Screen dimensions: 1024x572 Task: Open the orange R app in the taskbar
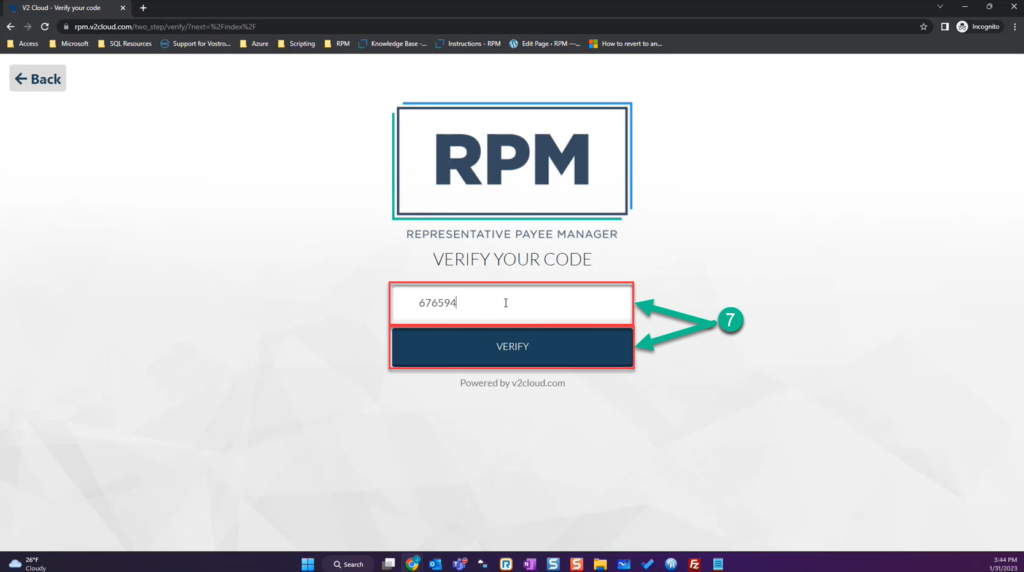point(506,564)
